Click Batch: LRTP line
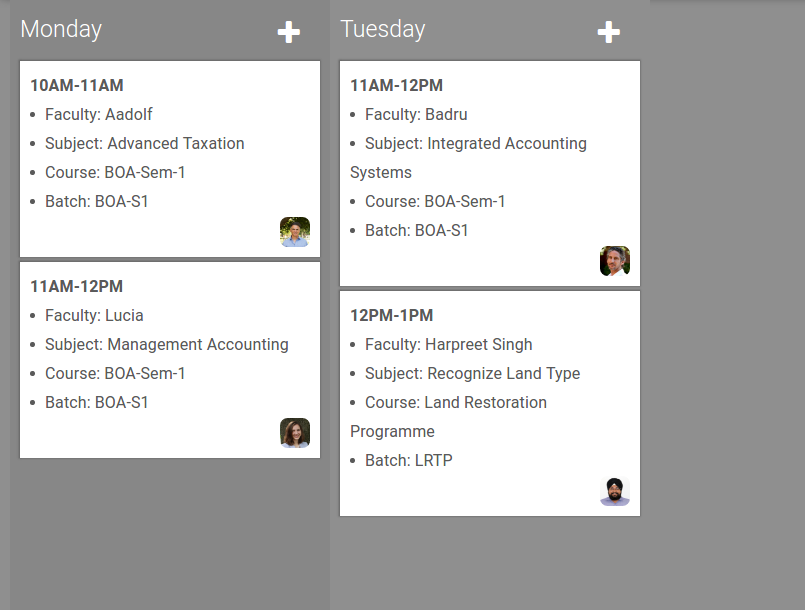Image resolution: width=805 pixels, height=610 pixels. [x=409, y=460]
